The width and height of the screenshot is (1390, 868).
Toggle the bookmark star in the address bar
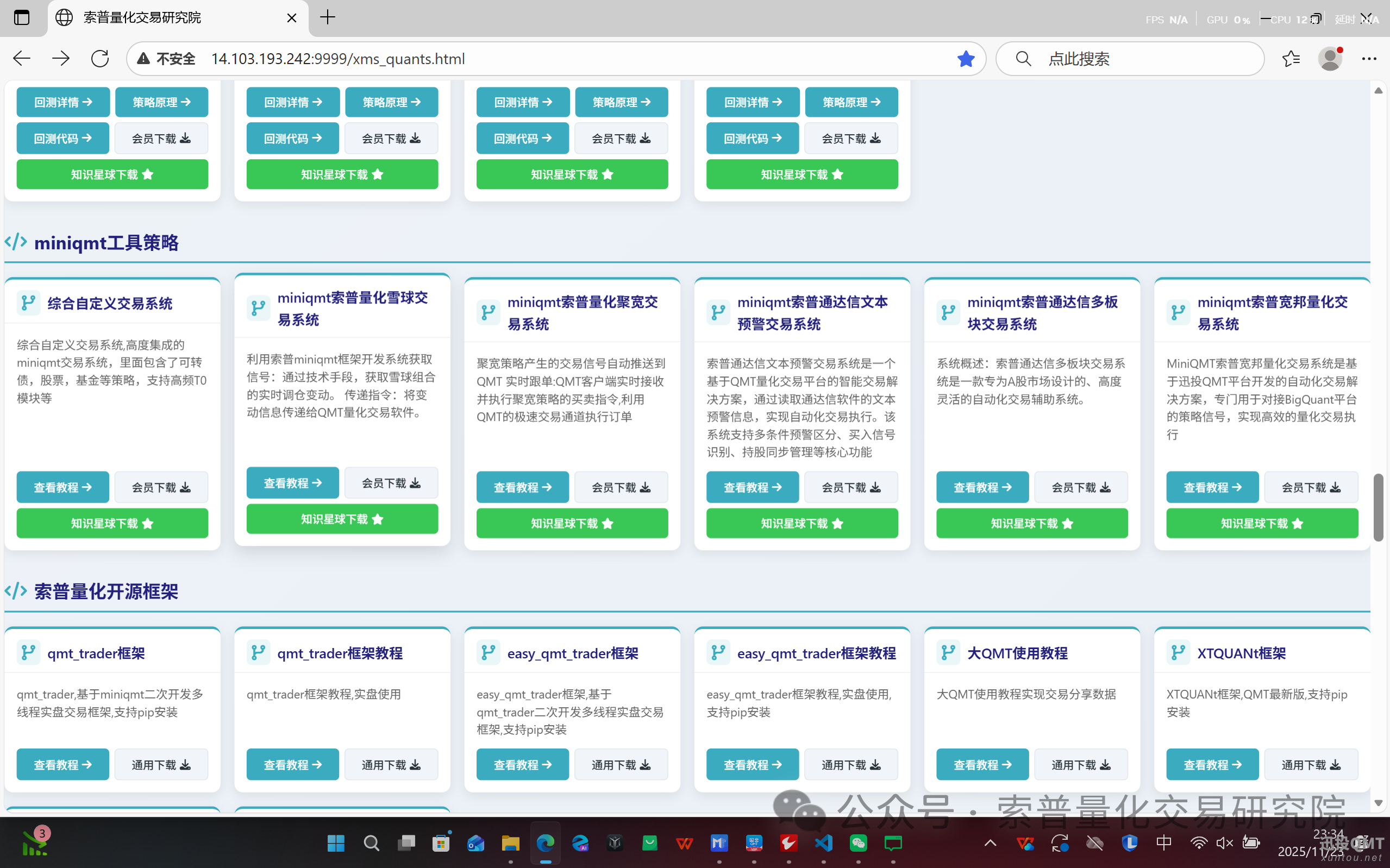[x=966, y=58]
